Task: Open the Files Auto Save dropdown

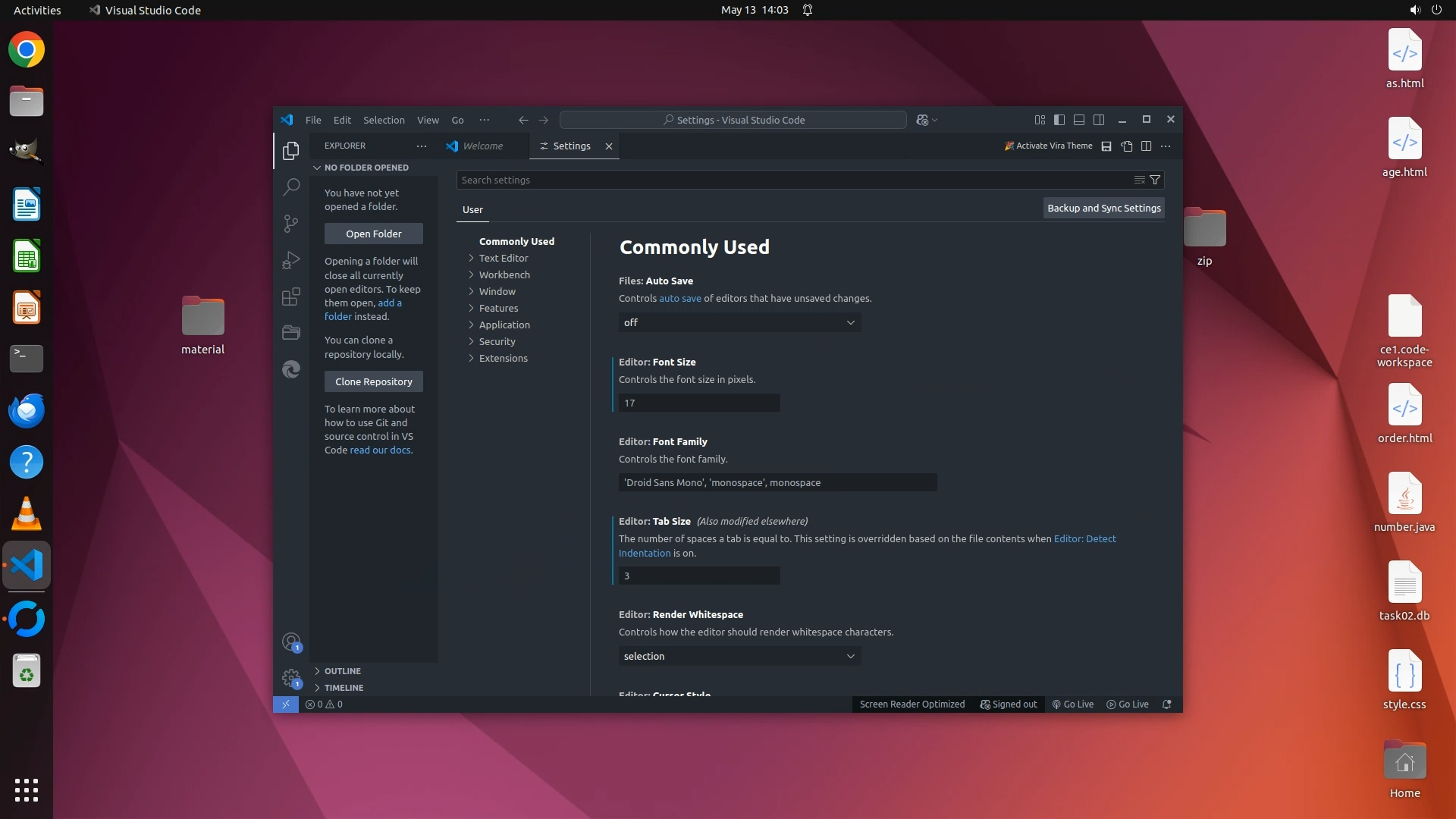Action: (x=739, y=323)
